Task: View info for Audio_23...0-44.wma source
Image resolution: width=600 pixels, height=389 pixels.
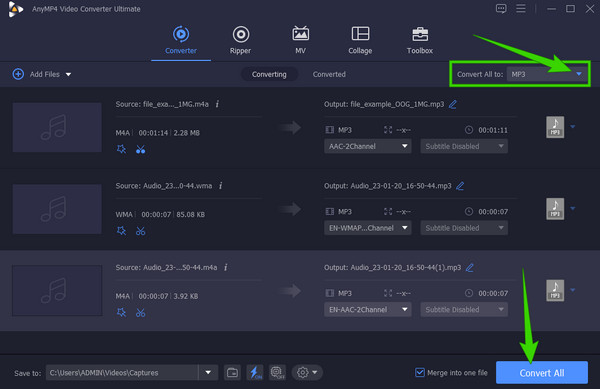Action: 220,186
